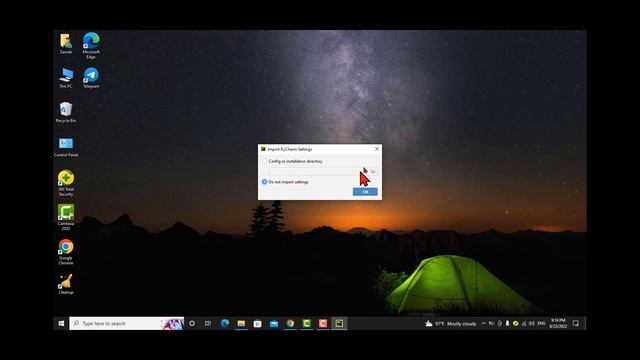Open the Cleanup desktop shortcut
Image resolution: width=640 pixels, height=360 pixels.
[66, 284]
